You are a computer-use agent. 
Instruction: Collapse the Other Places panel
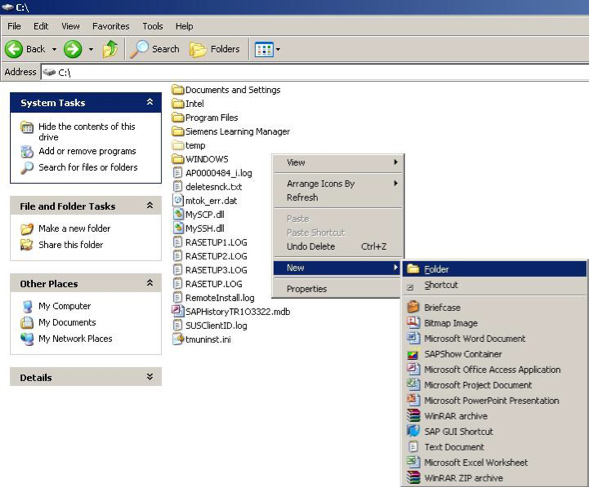pos(150,283)
